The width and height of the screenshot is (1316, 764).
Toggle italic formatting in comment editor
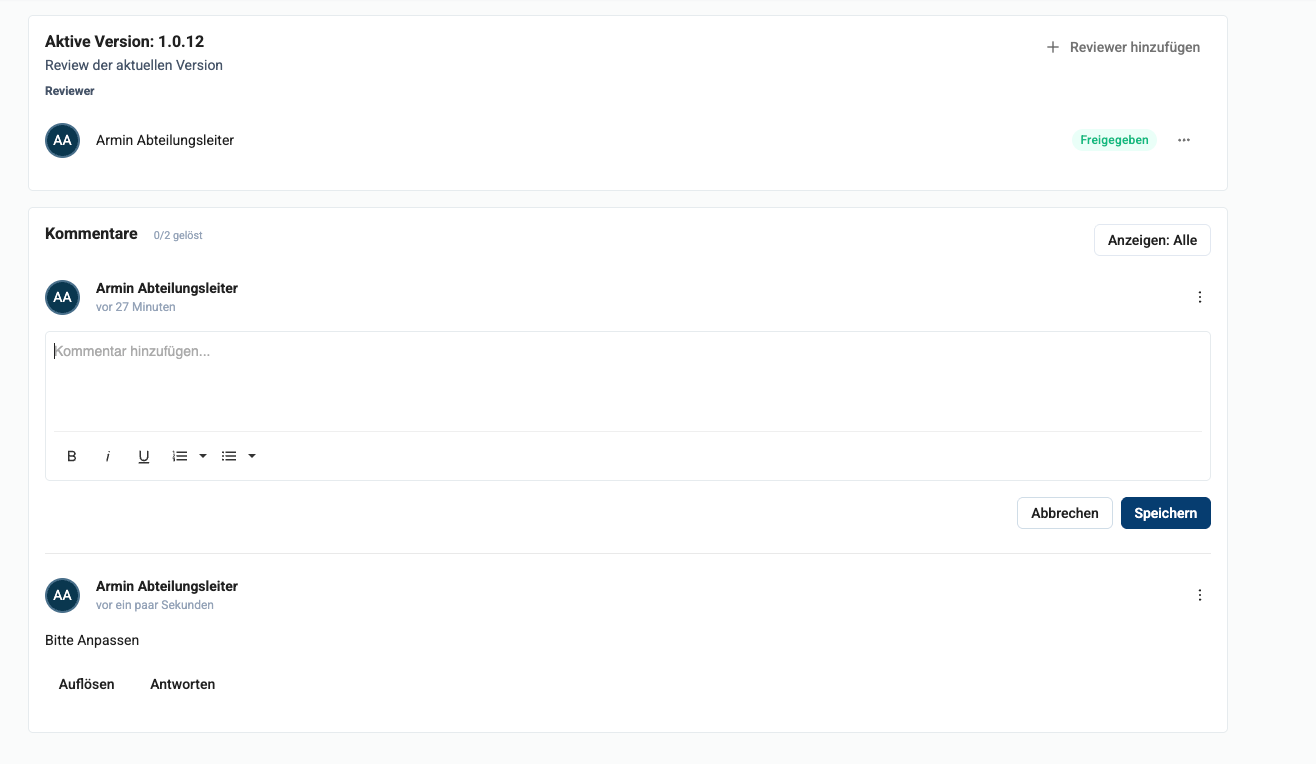[x=108, y=456]
